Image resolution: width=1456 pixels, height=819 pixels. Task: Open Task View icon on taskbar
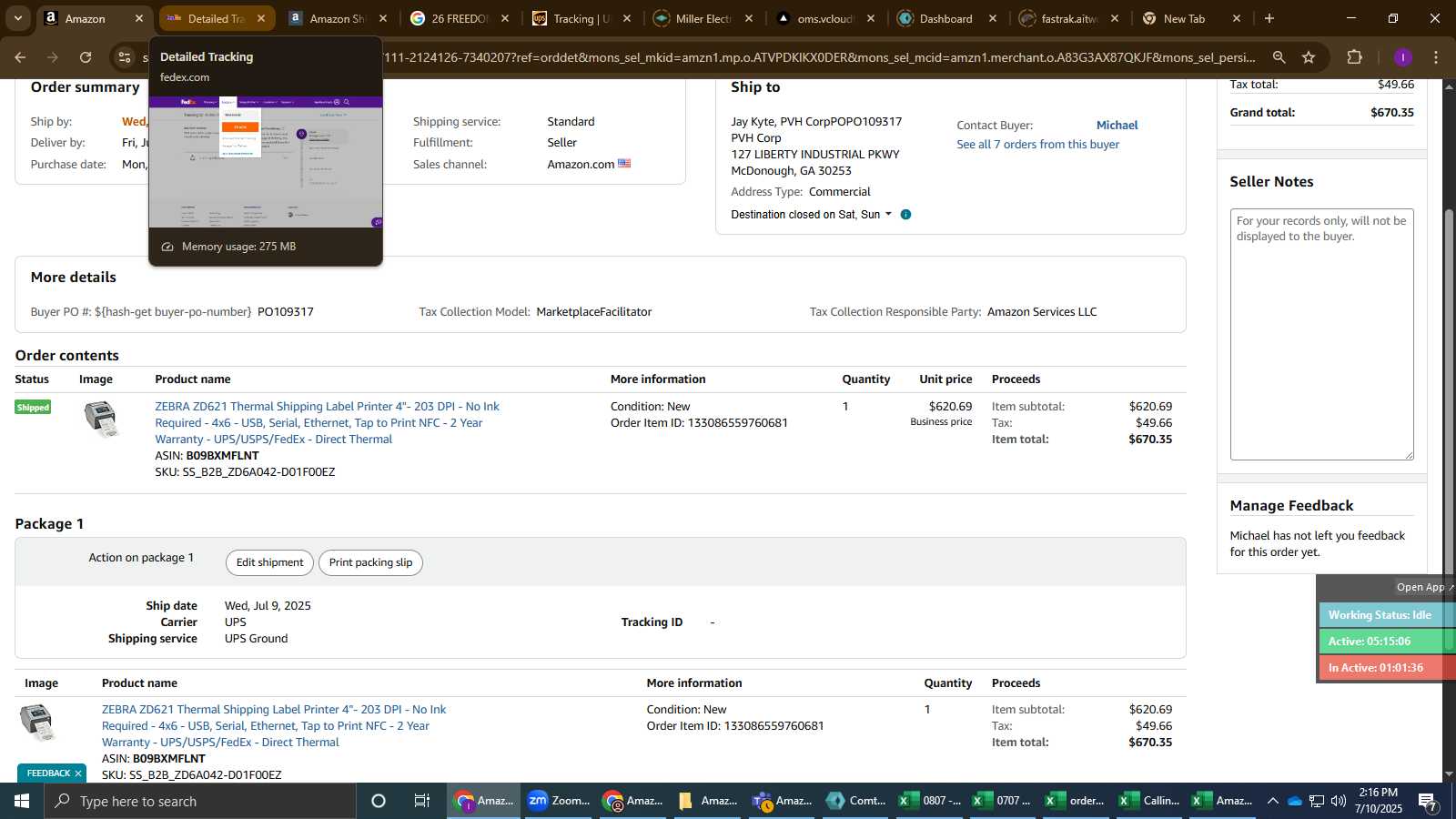click(x=422, y=801)
